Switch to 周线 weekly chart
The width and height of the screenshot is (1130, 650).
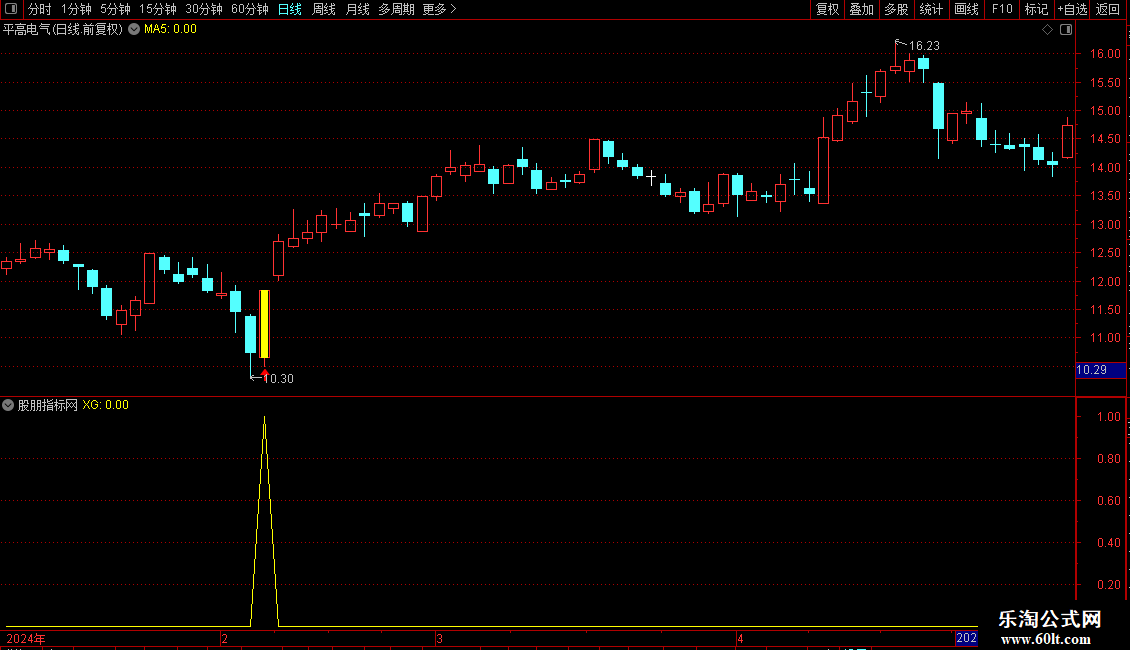324,9
